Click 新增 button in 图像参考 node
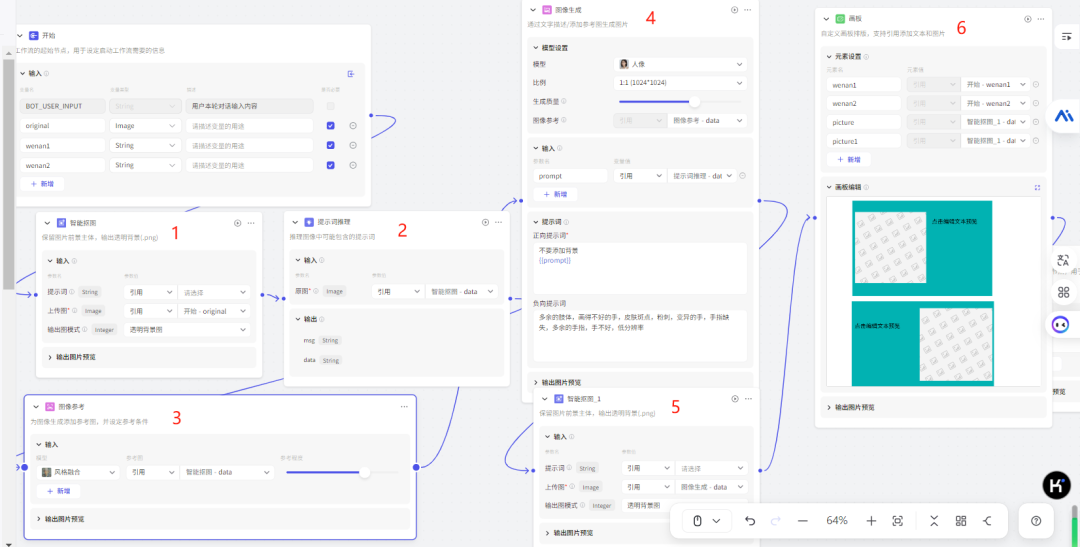The height and width of the screenshot is (547, 1080). [x=58, y=491]
